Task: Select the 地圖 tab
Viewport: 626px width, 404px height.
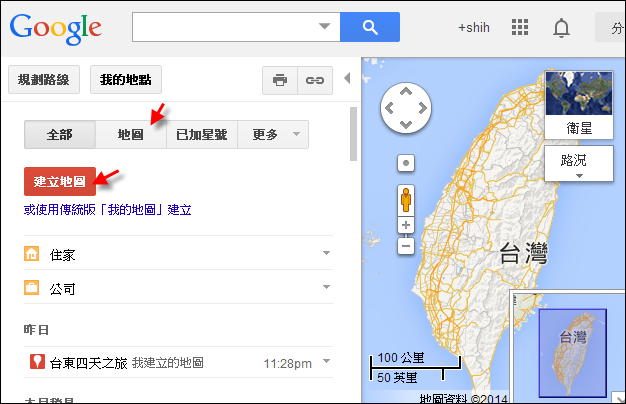Action: (131, 135)
